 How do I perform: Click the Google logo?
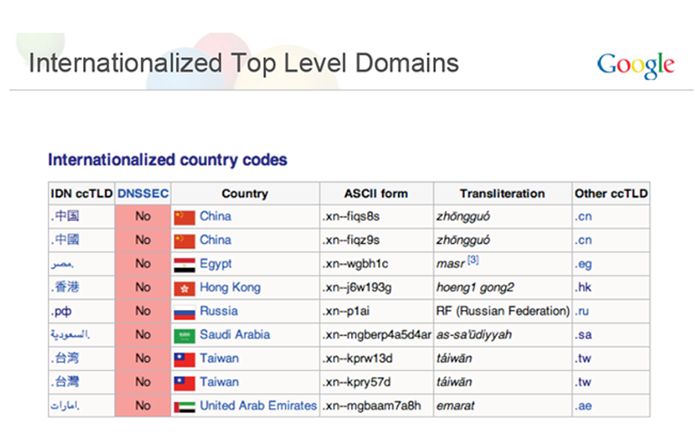click(636, 65)
